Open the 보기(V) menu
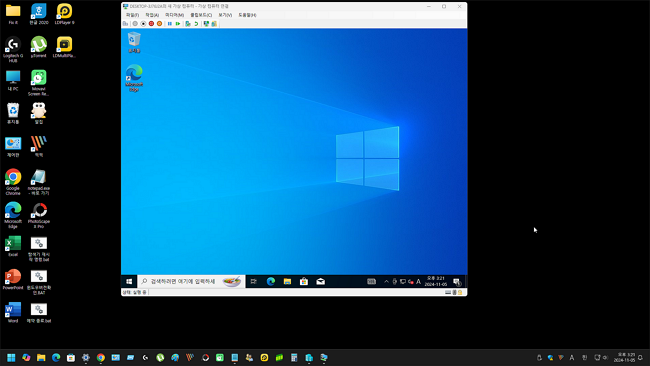This screenshot has width=650, height=366. tap(225, 15)
